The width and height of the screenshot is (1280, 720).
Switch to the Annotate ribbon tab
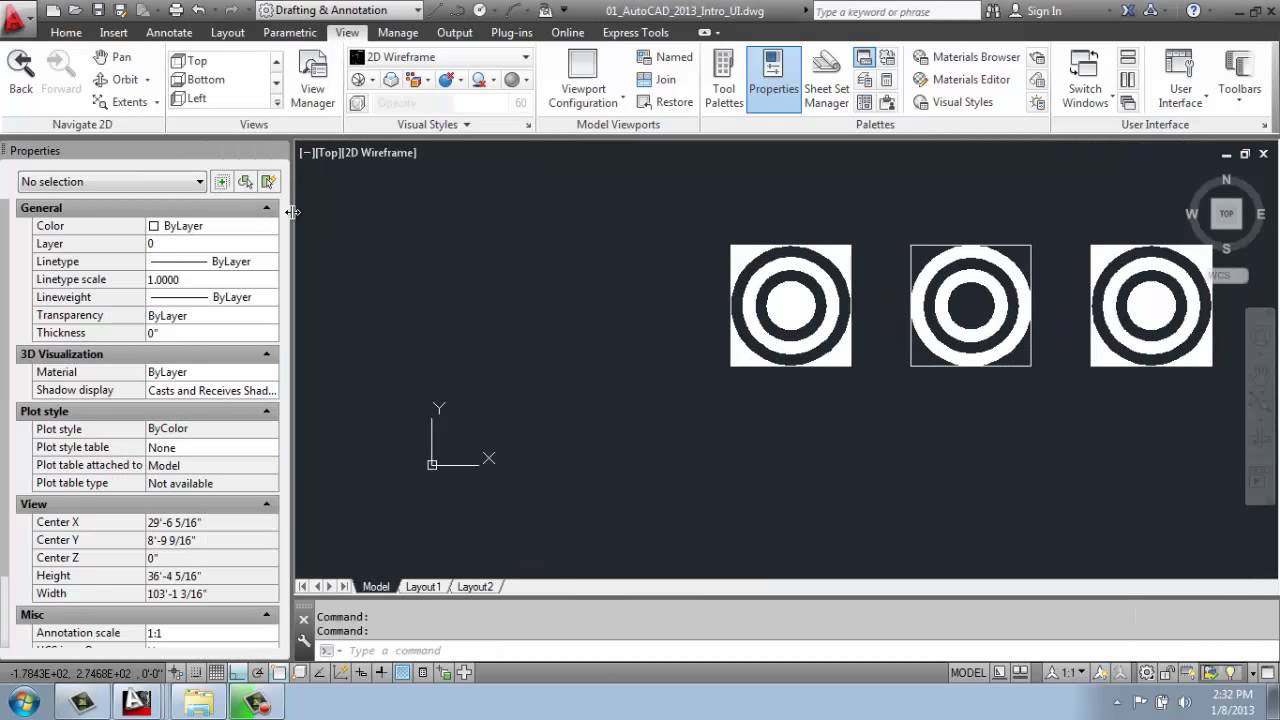coord(169,32)
